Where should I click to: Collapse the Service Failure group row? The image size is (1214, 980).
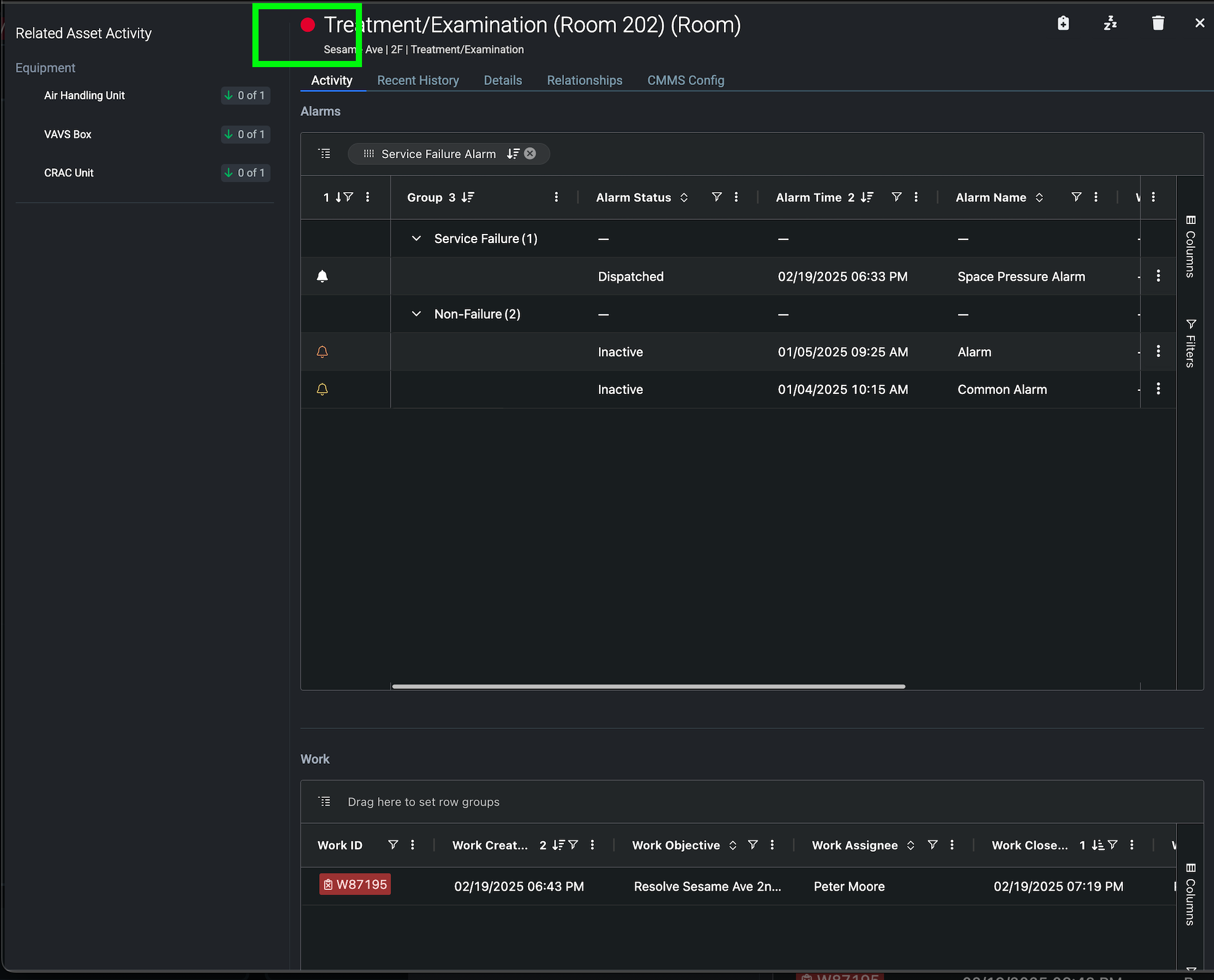tap(416, 238)
